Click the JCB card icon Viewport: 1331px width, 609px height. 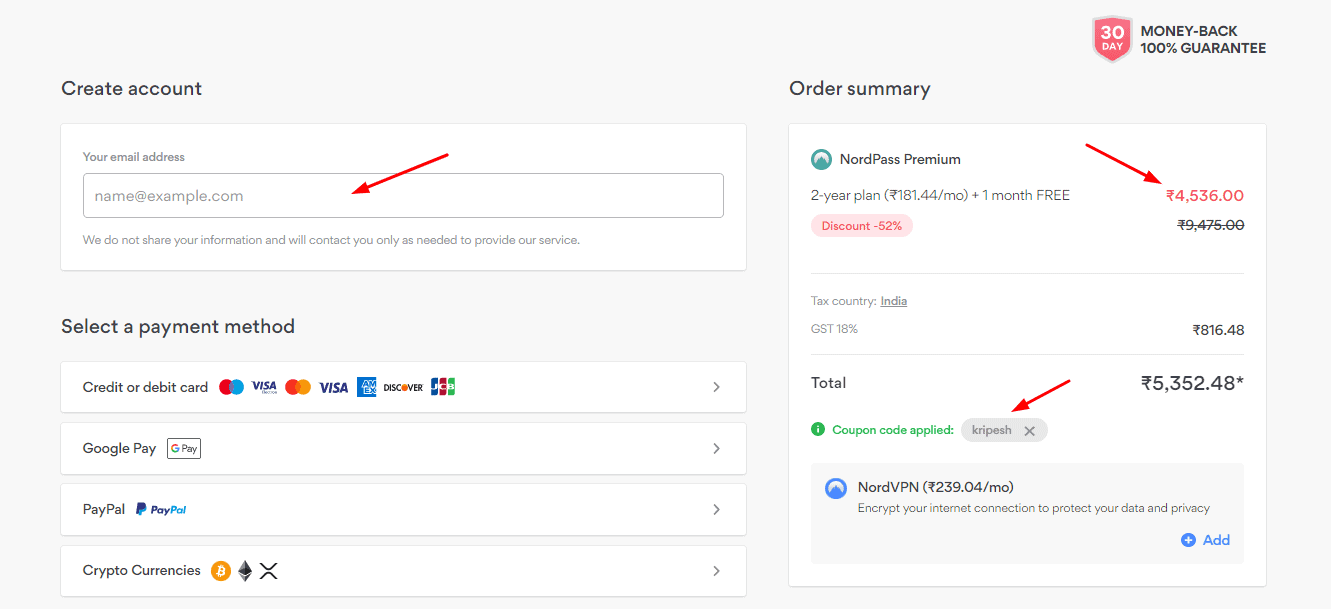click(443, 387)
